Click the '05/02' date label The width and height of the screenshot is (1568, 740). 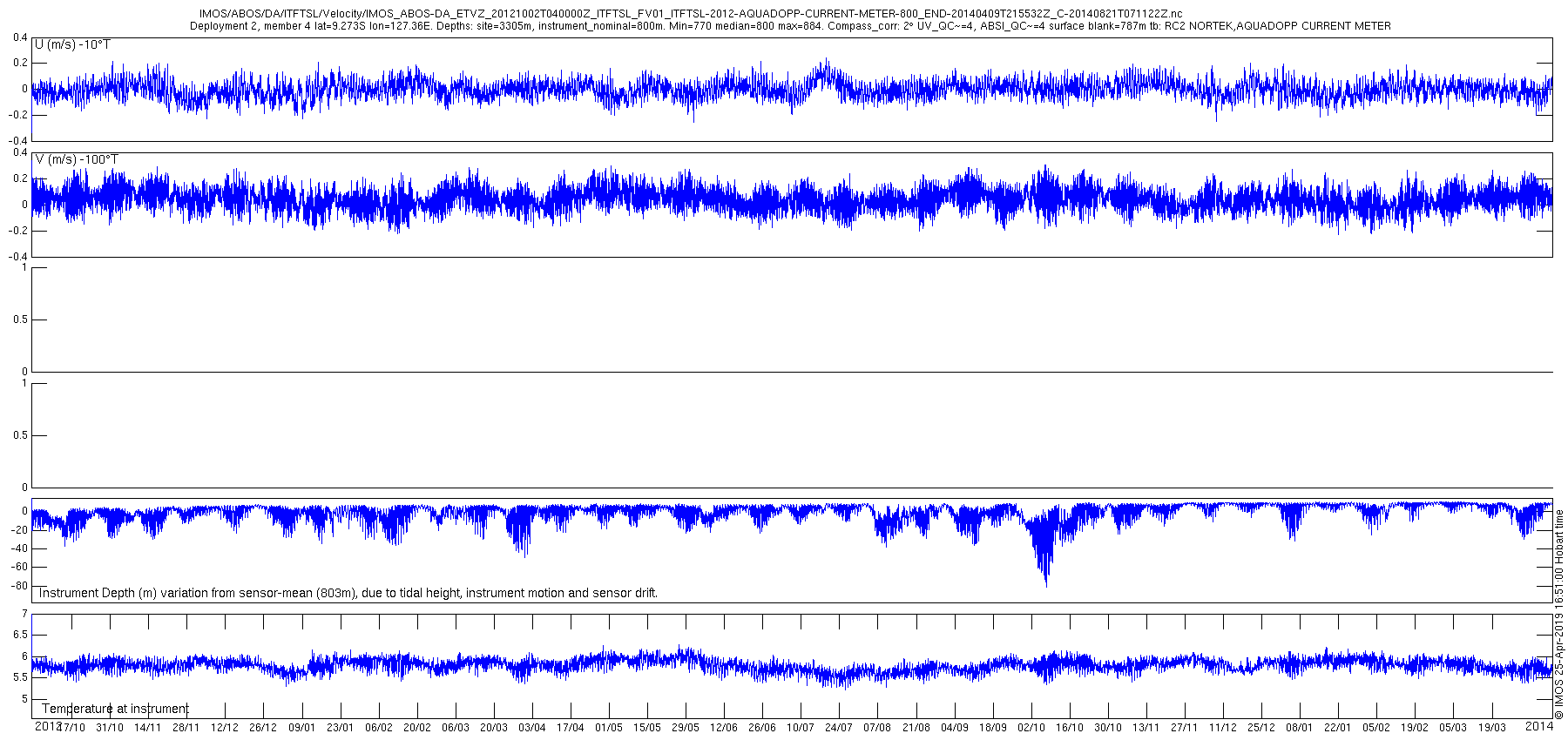[x=1375, y=728]
